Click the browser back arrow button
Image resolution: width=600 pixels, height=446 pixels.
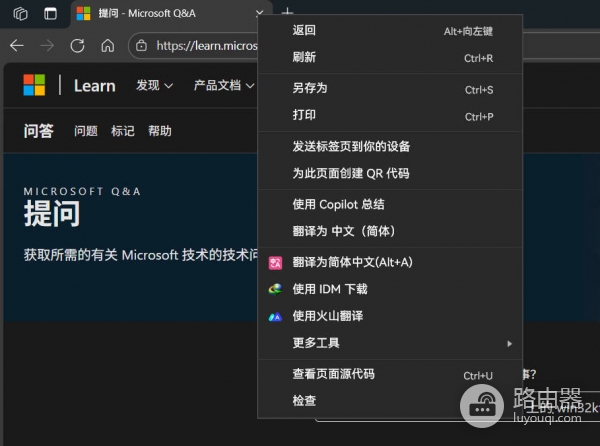16,45
